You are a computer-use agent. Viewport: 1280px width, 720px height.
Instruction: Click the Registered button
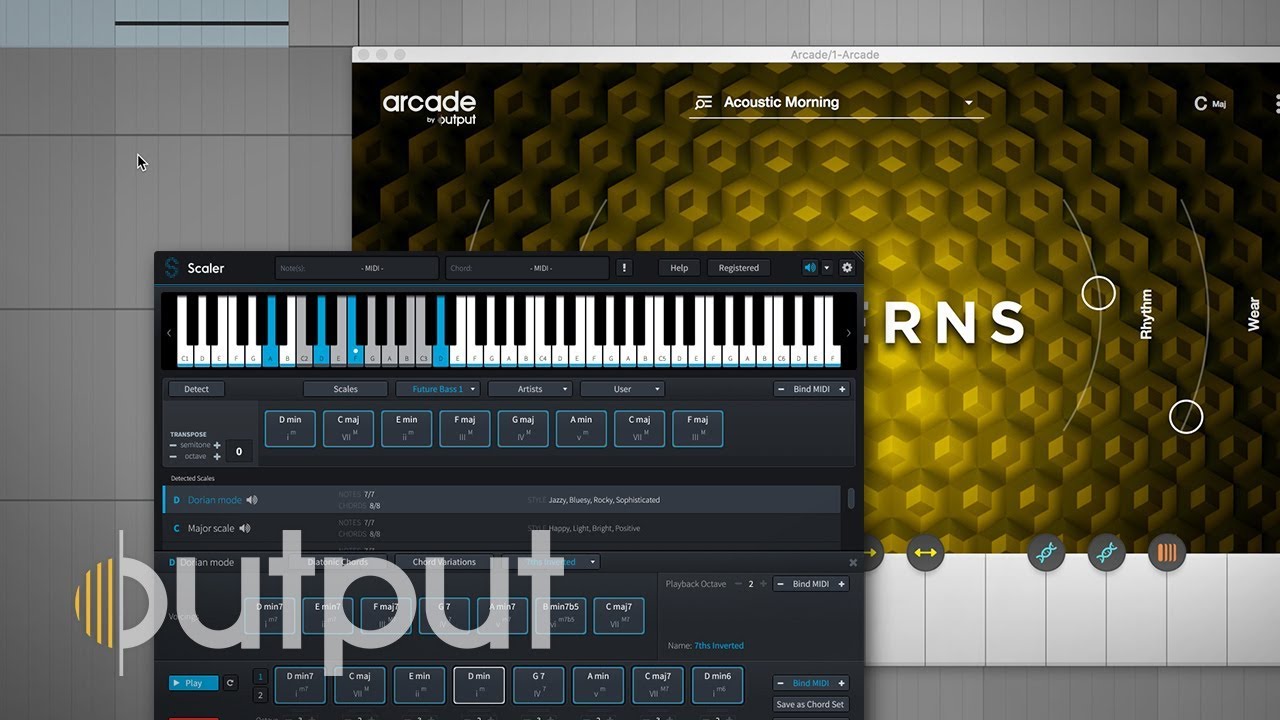pyautogui.click(x=739, y=268)
